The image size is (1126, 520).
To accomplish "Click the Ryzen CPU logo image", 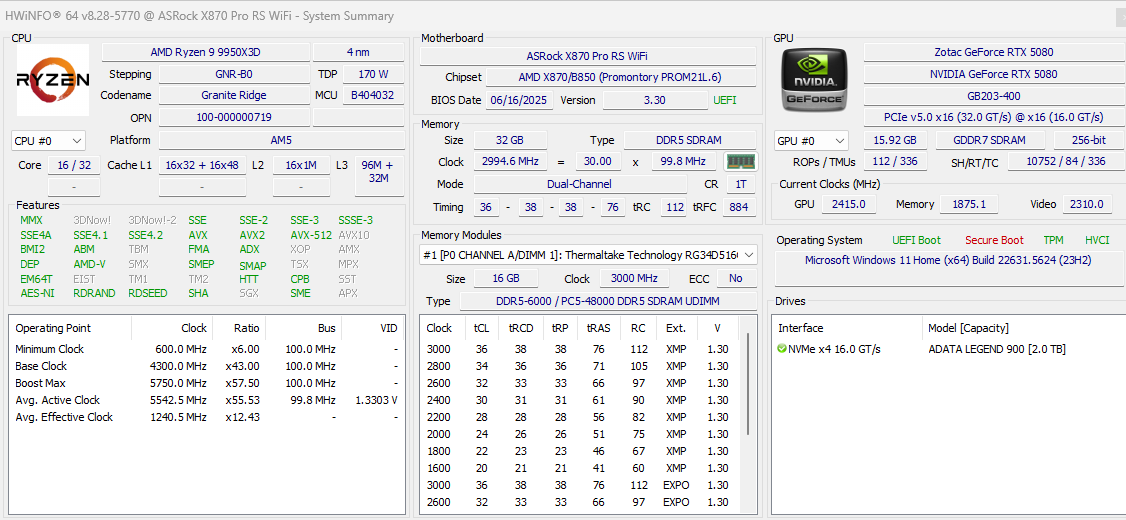I will (52, 80).
